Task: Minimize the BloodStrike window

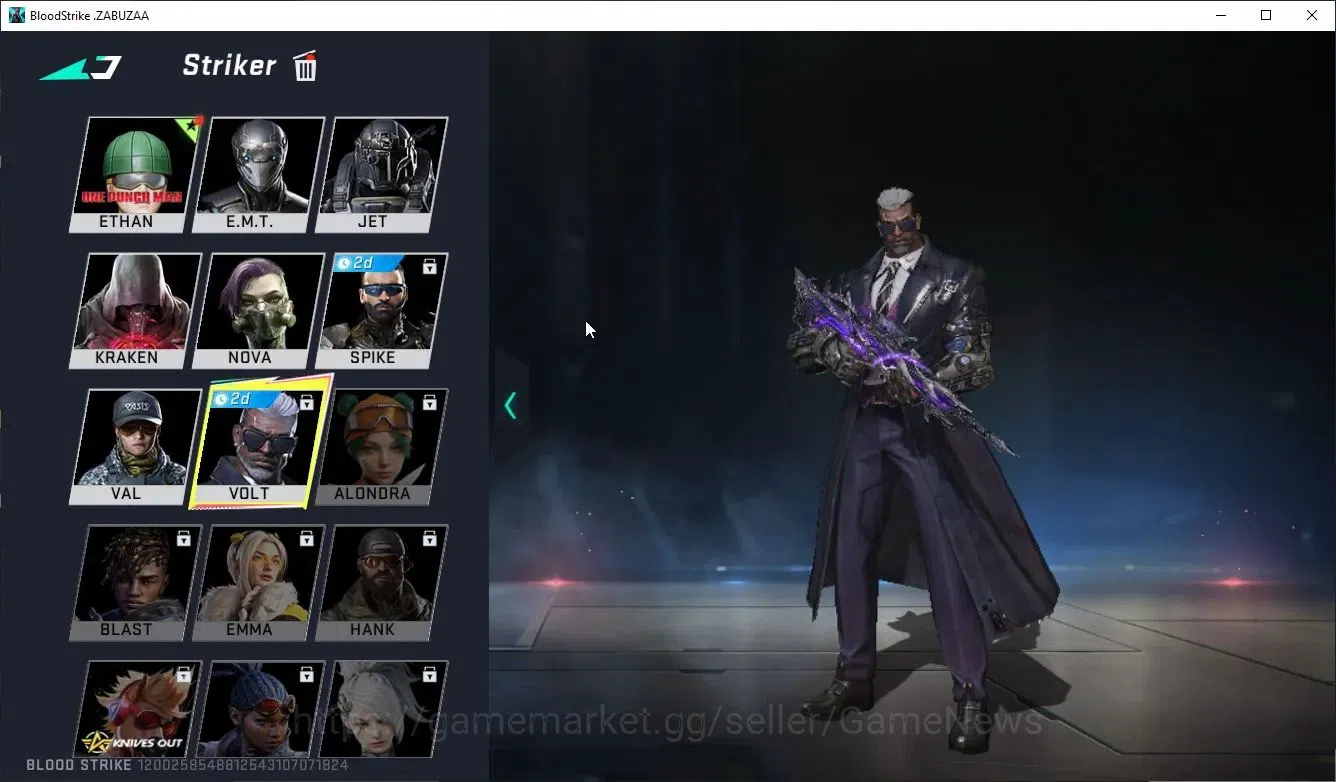Action: coord(1221,15)
